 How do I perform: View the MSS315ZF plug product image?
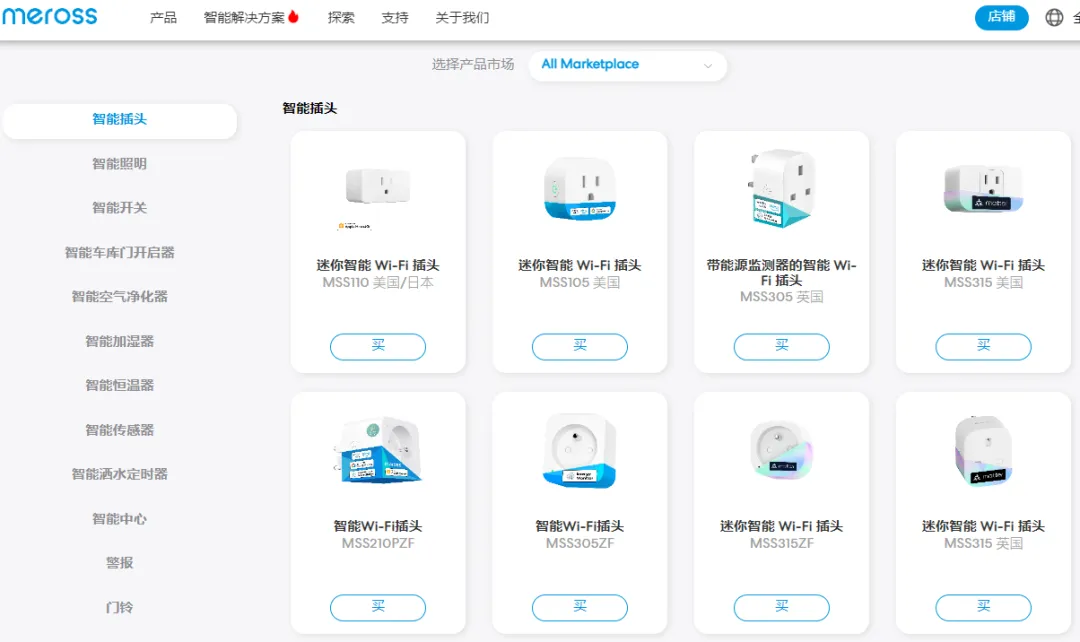[782, 450]
